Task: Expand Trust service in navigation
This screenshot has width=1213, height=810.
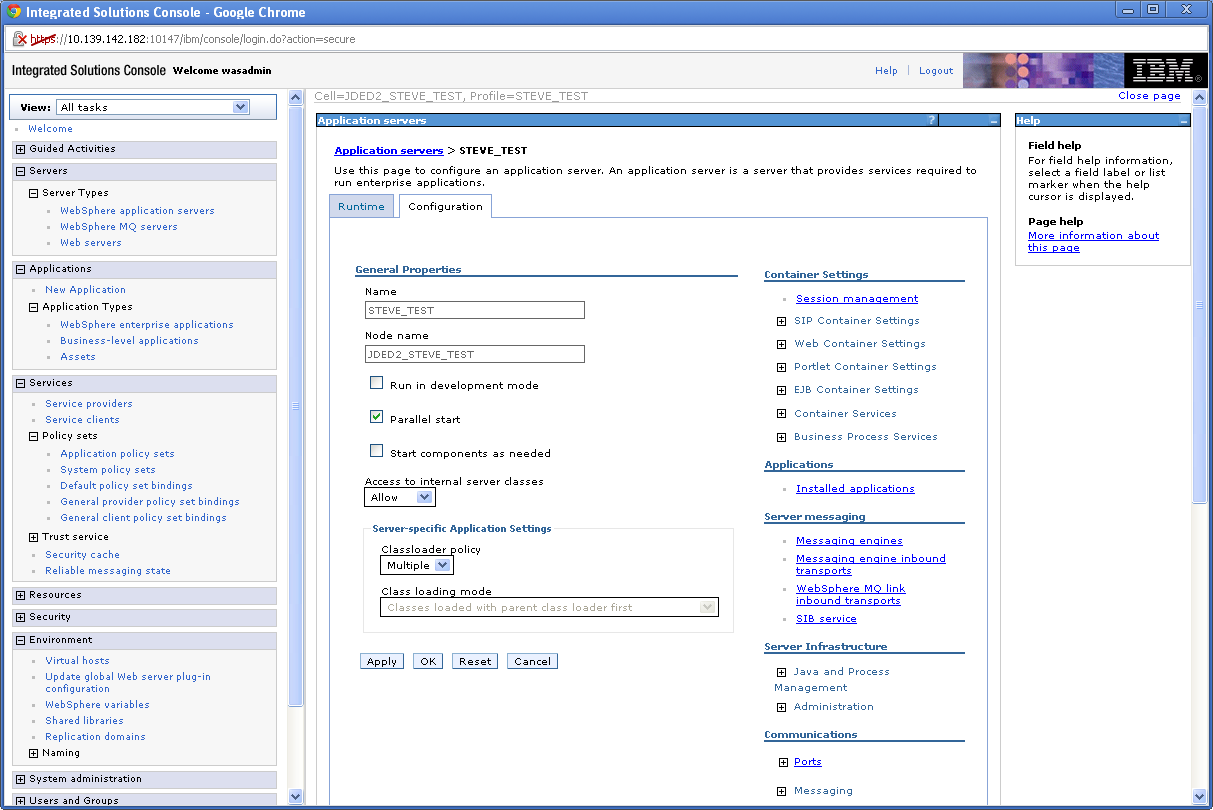Action: coord(34,537)
